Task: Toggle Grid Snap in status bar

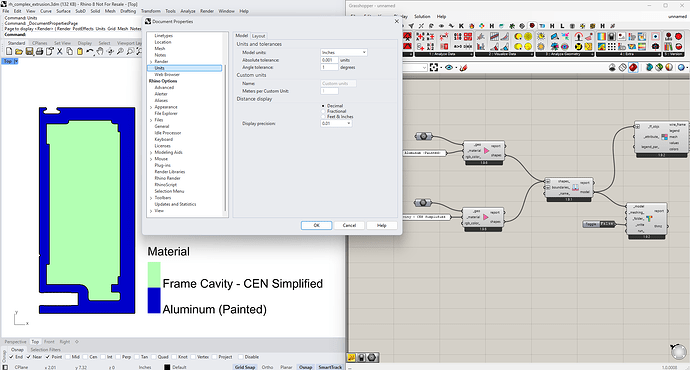Action: point(245,367)
